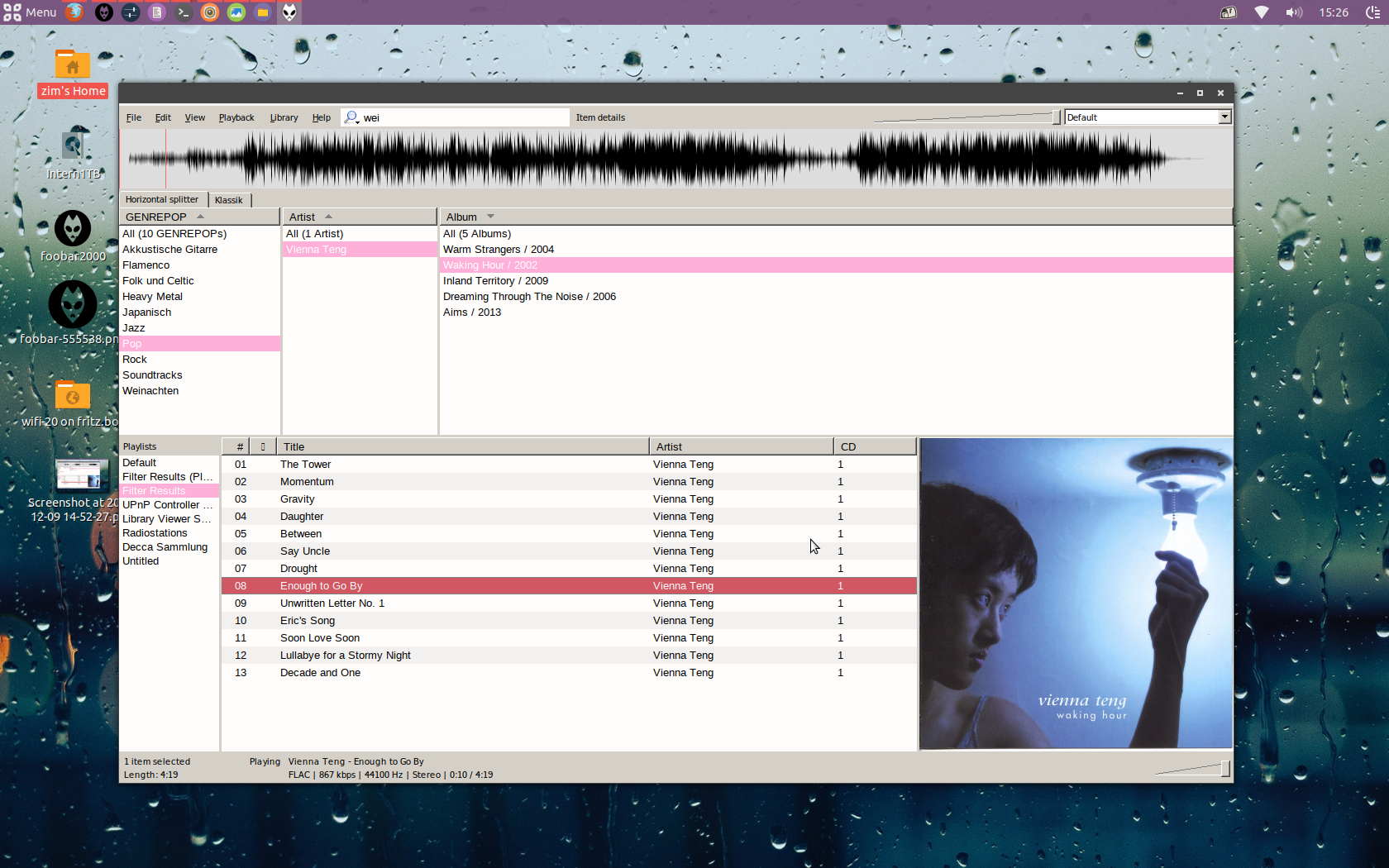Click the magnifier search icon in foobar2000
The height and width of the screenshot is (868, 1389).
(351, 117)
